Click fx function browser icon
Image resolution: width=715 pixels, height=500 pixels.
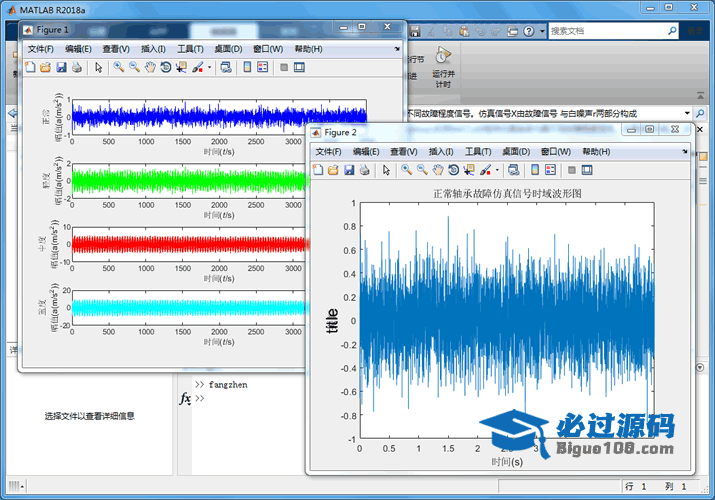(185, 398)
